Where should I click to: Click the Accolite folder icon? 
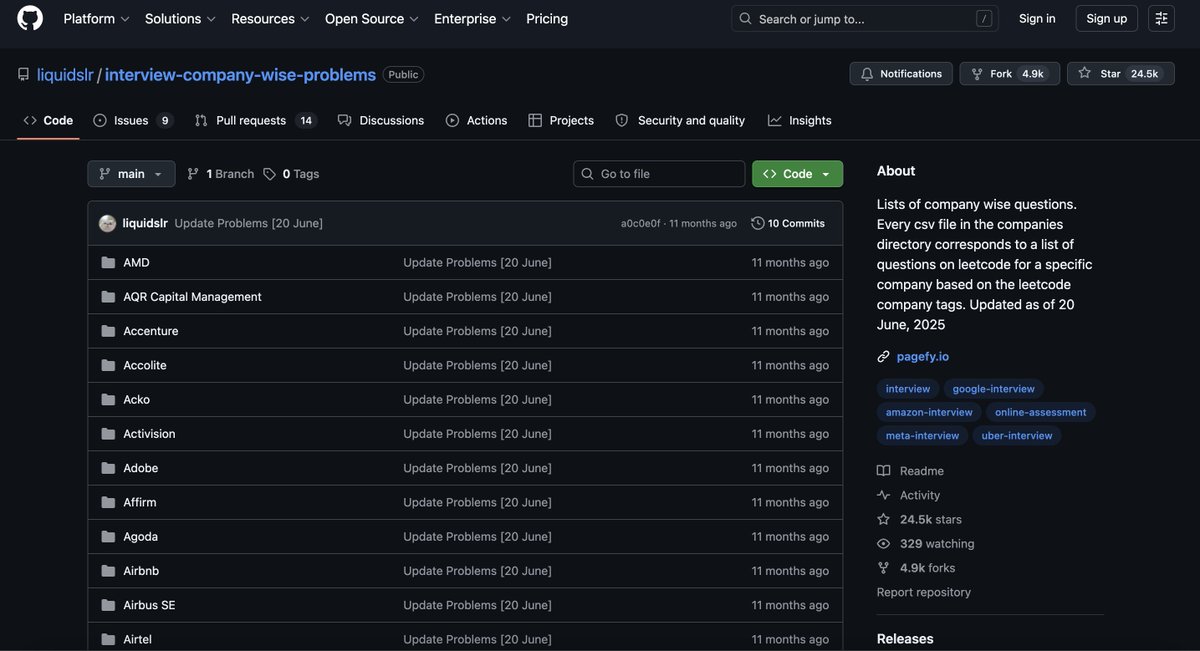pyautogui.click(x=108, y=365)
